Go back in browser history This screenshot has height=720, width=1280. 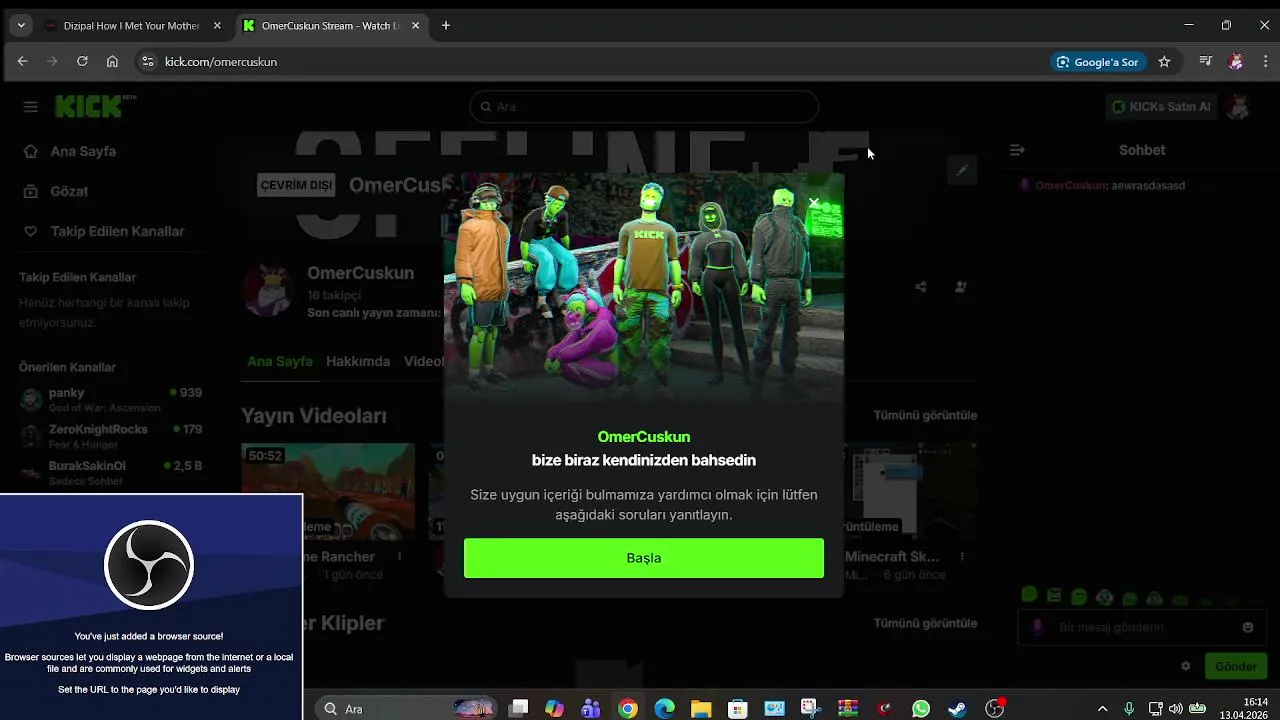[x=22, y=61]
